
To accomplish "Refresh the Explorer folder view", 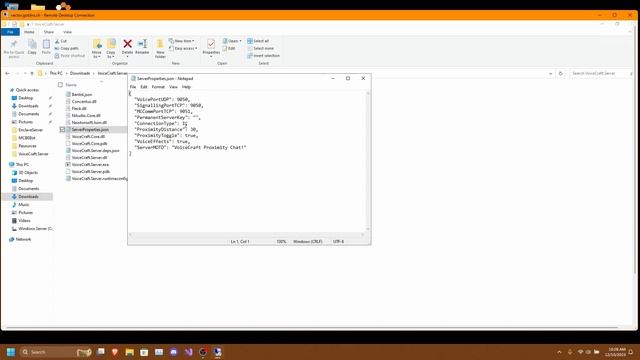I will 560,73.
